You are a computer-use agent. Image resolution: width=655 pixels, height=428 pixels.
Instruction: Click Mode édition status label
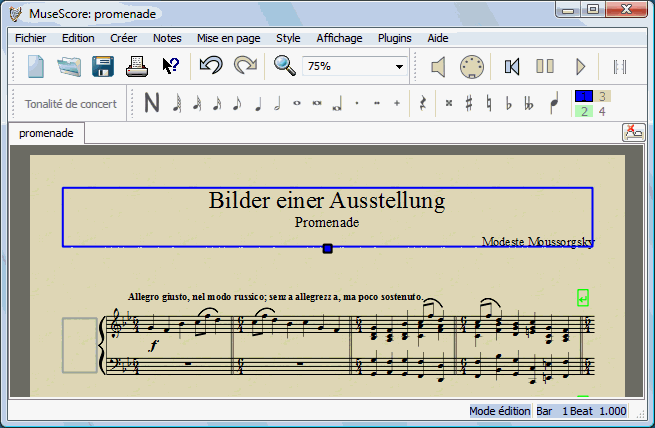point(500,411)
